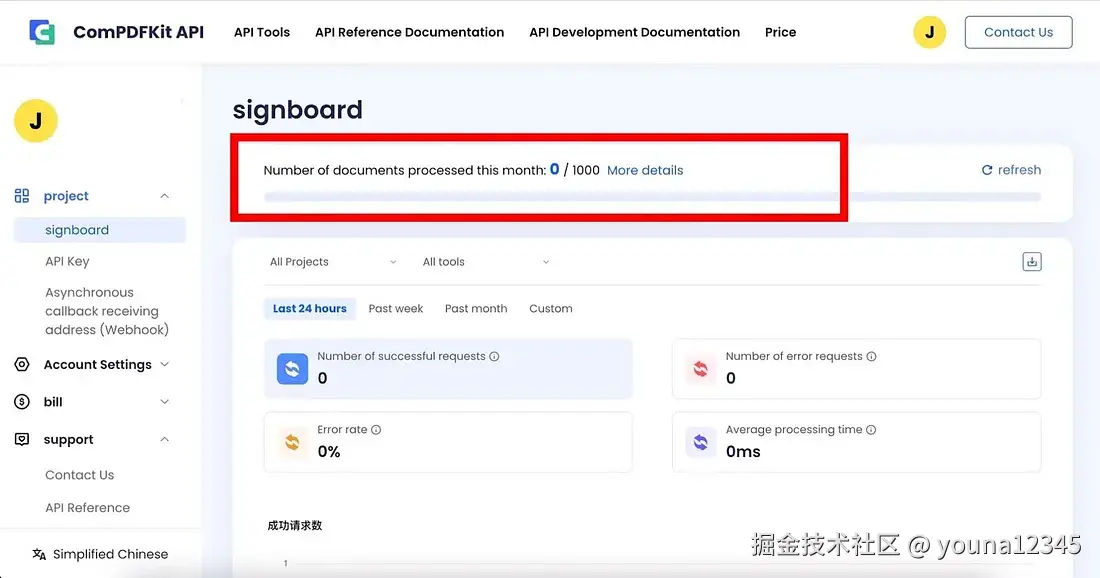1100x578 pixels.
Task: Open the yellow J avatar menu
Action: pyautogui.click(x=929, y=31)
